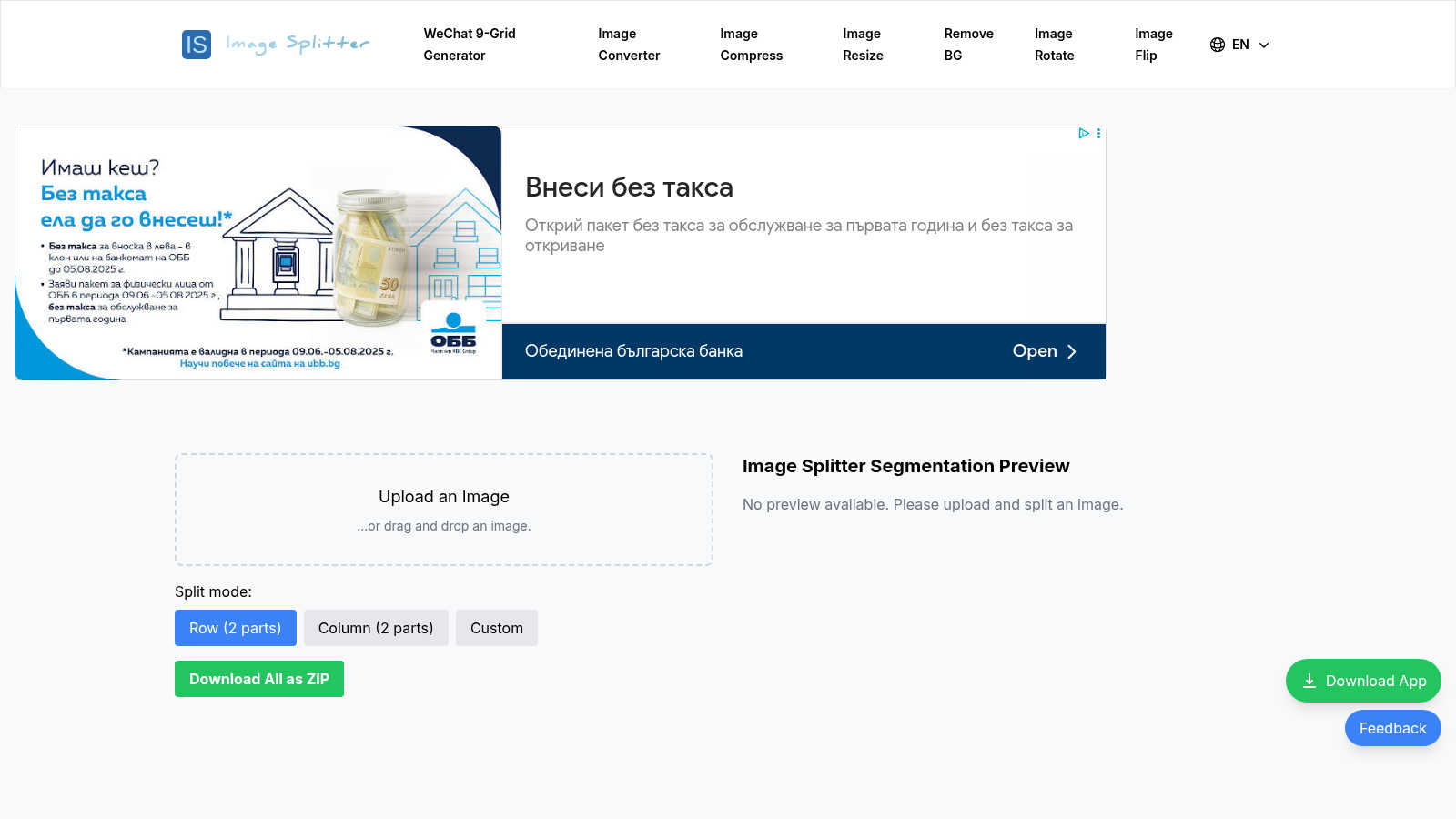Open the Image Converter menu item
This screenshot has height=819, width=1456.
pos(629,45)
